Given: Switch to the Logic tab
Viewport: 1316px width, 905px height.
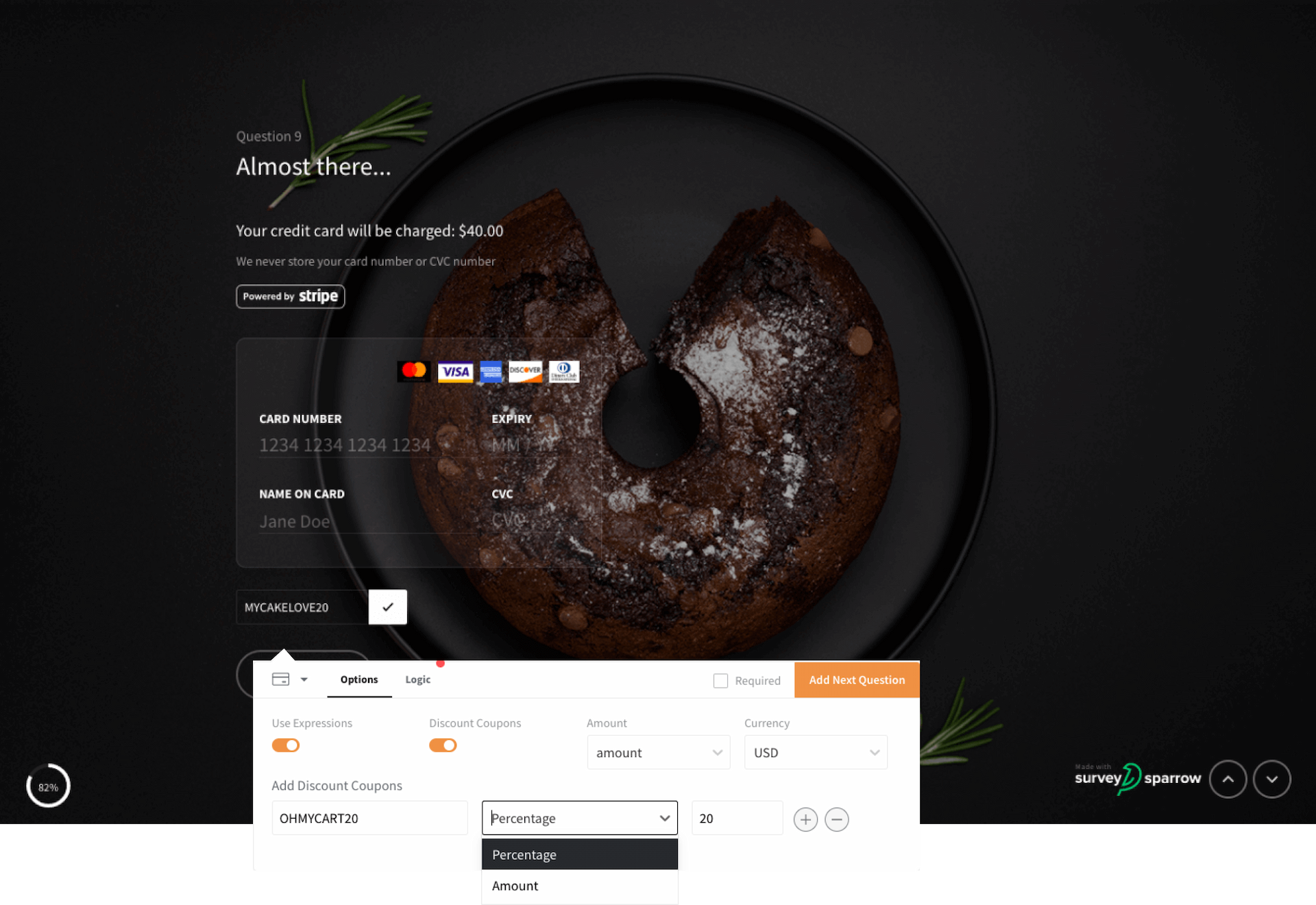Looking at the screenshot, I should click(417, 679).
